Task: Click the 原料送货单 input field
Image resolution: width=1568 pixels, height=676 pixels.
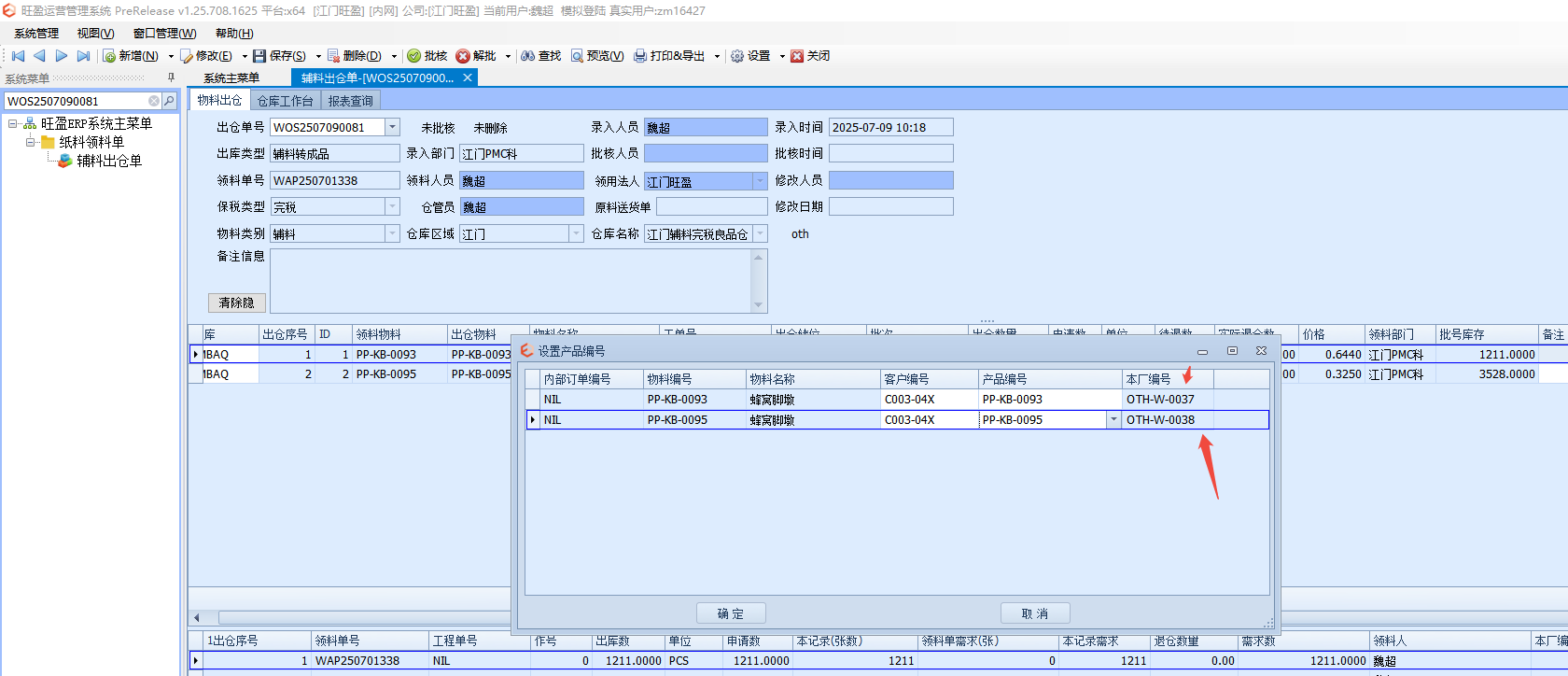Action: click(712, 206)
